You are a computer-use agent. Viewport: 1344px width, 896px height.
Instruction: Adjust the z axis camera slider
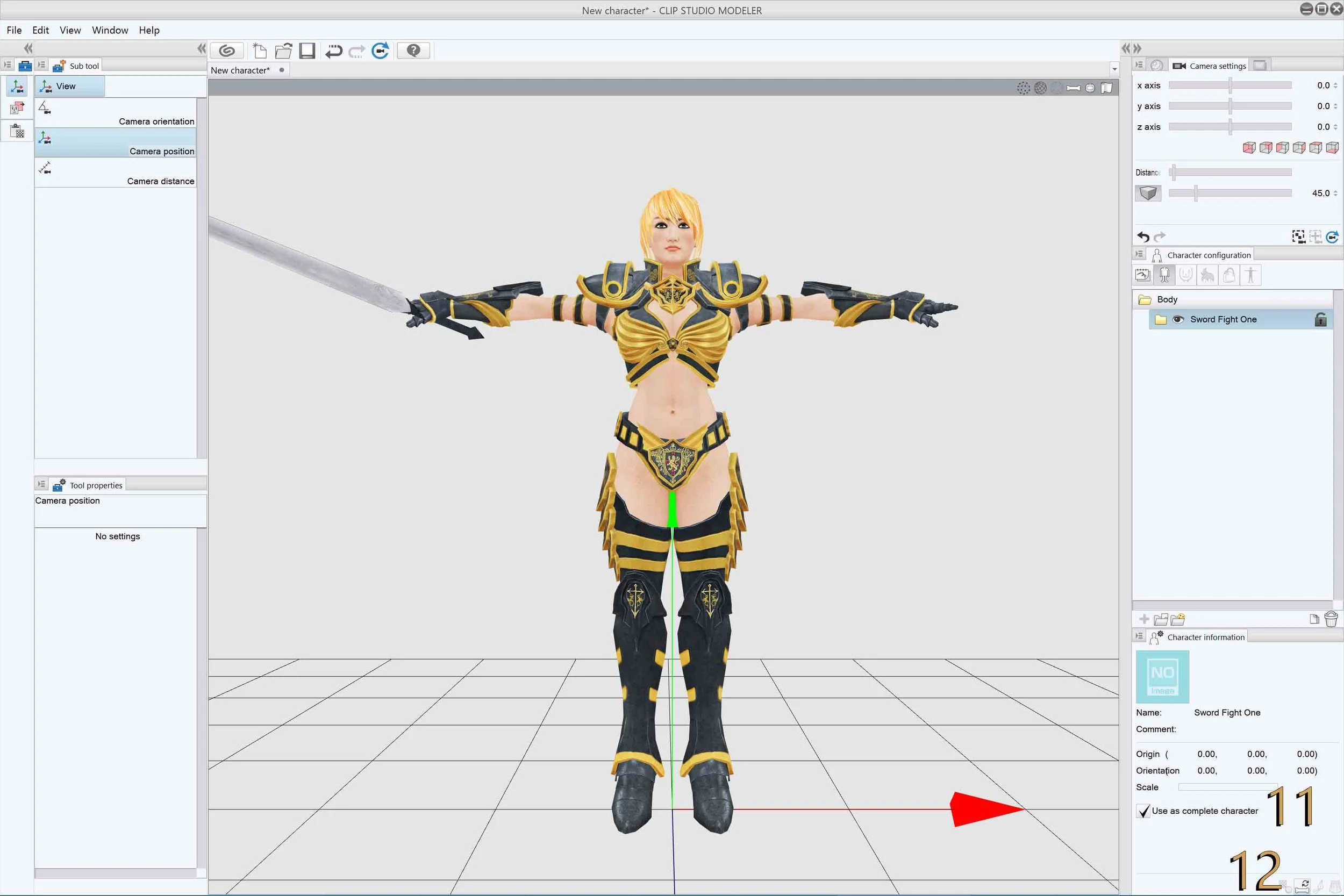[x=1229, y=127]
